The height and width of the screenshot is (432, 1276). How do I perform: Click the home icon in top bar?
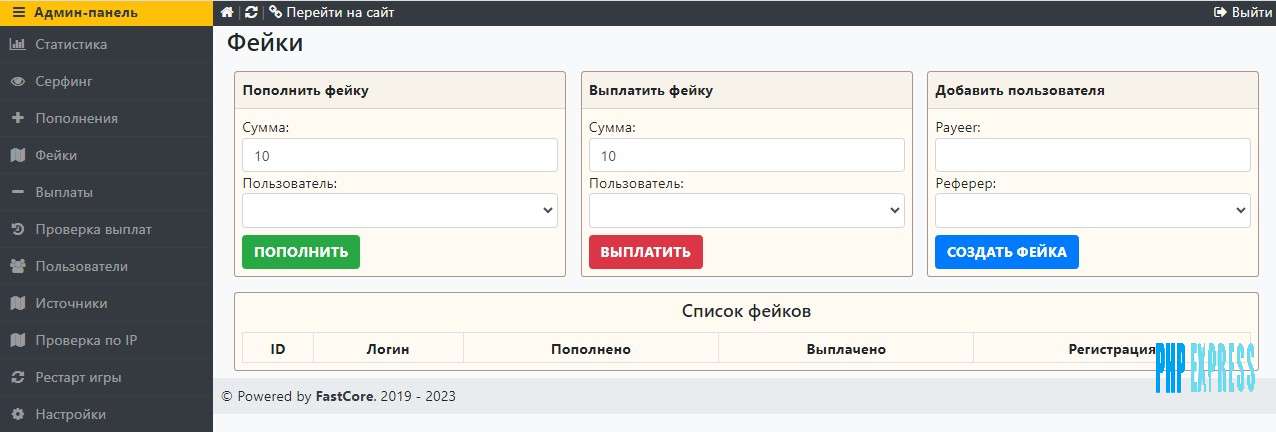click(227, 12)
